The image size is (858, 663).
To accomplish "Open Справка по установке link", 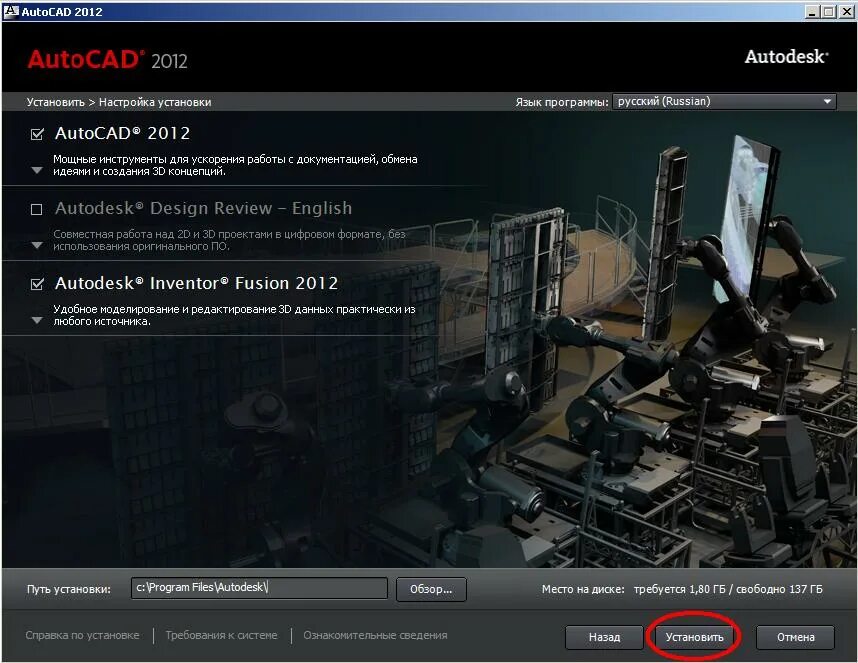I will coord(82,635).
